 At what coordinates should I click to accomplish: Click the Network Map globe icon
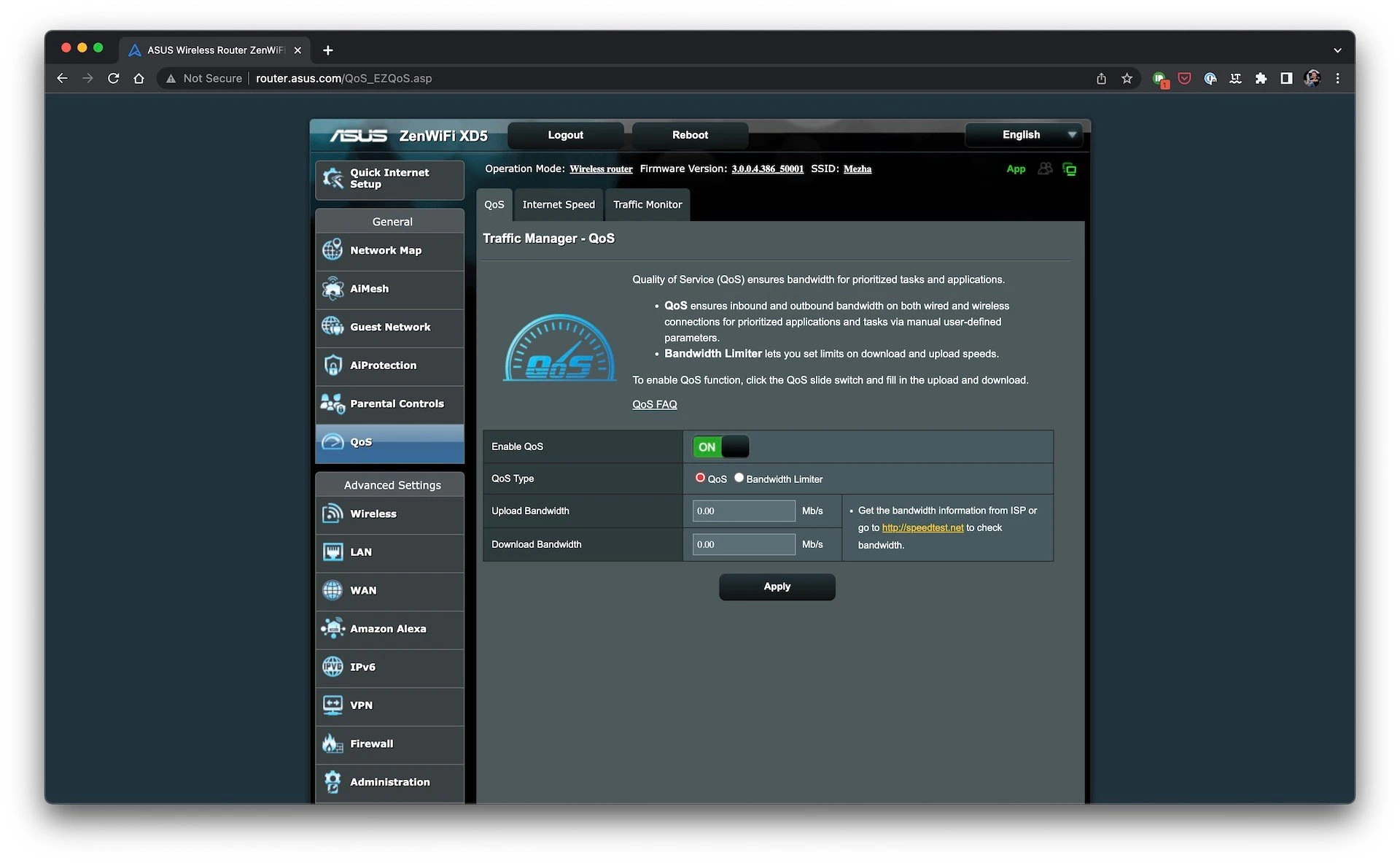(332, 250)
